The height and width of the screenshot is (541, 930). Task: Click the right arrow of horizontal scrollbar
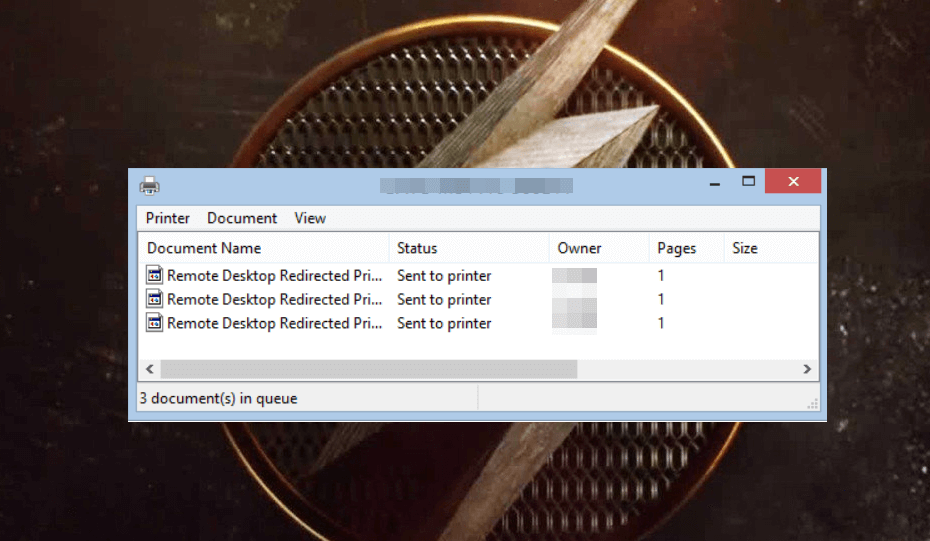[807, 369]
